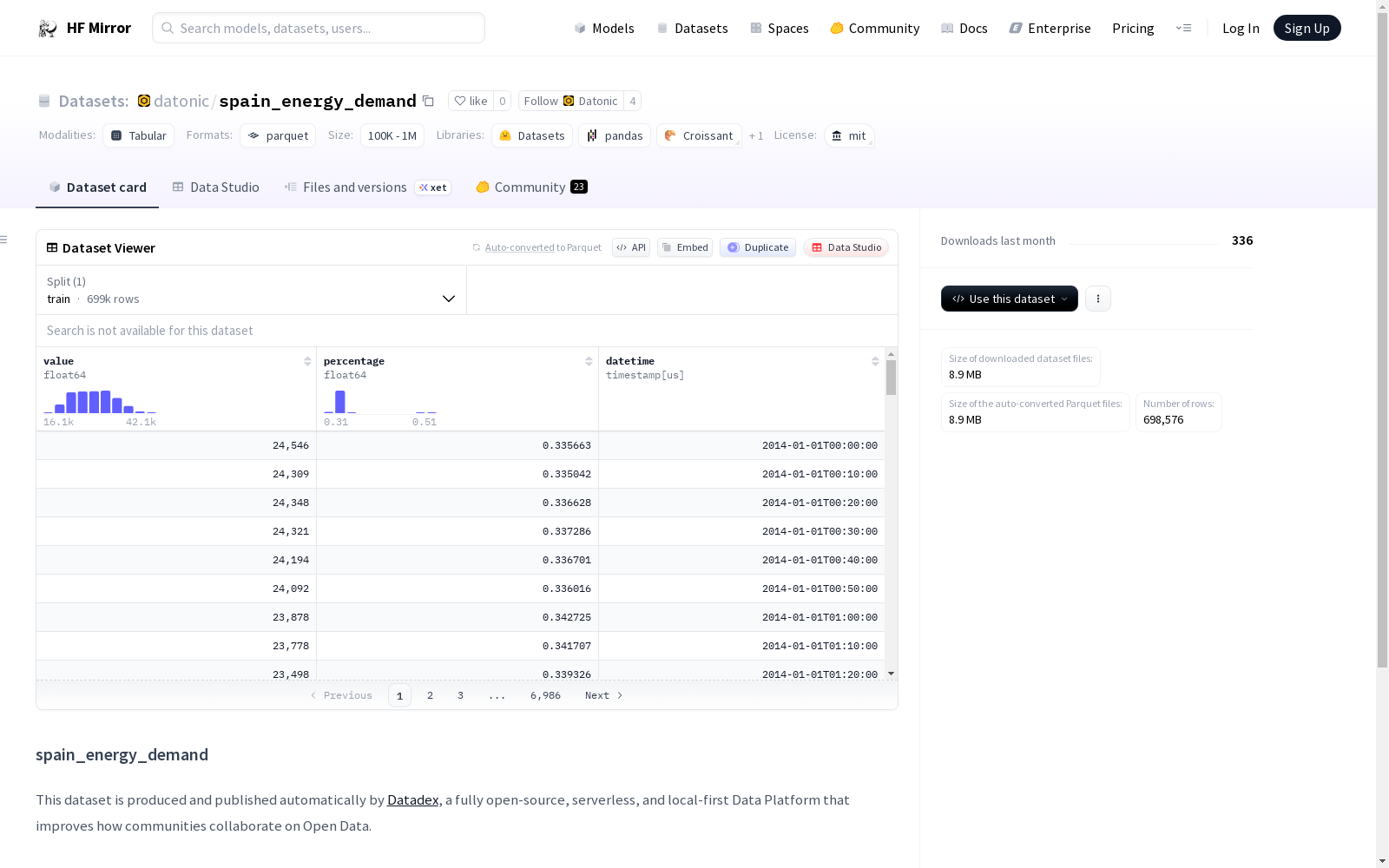Open the Use this dataset dropdown
Viewport: 1389px width, 868px height.
point(1010,299)
